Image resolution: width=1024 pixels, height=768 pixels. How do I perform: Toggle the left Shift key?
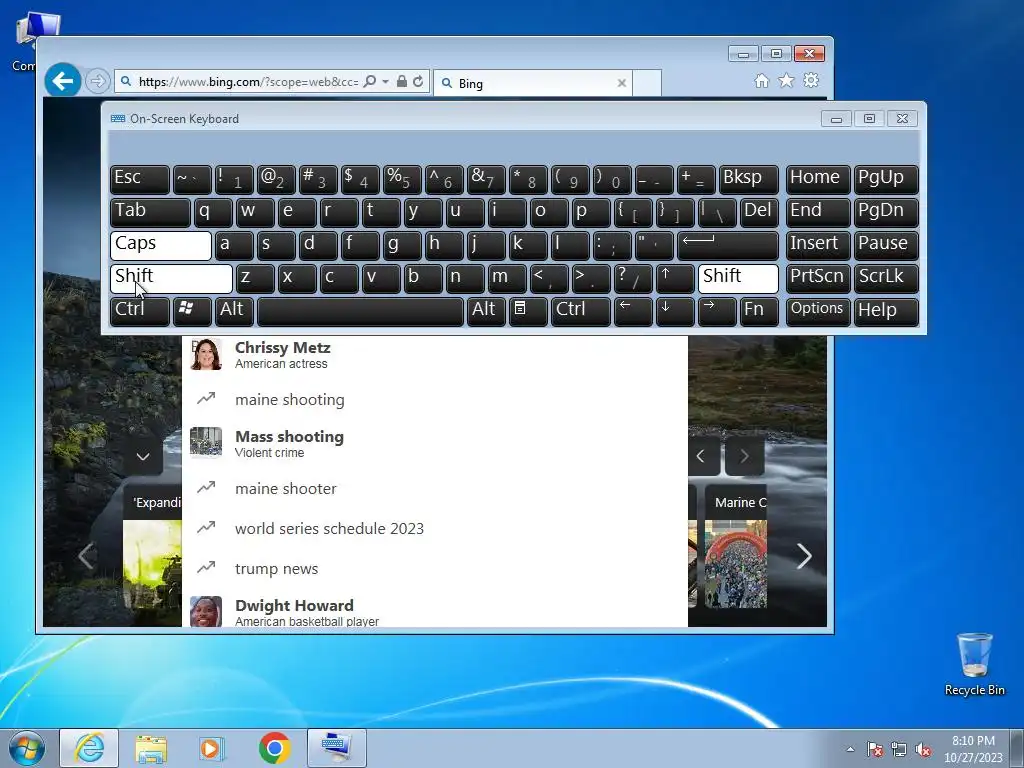171,279
